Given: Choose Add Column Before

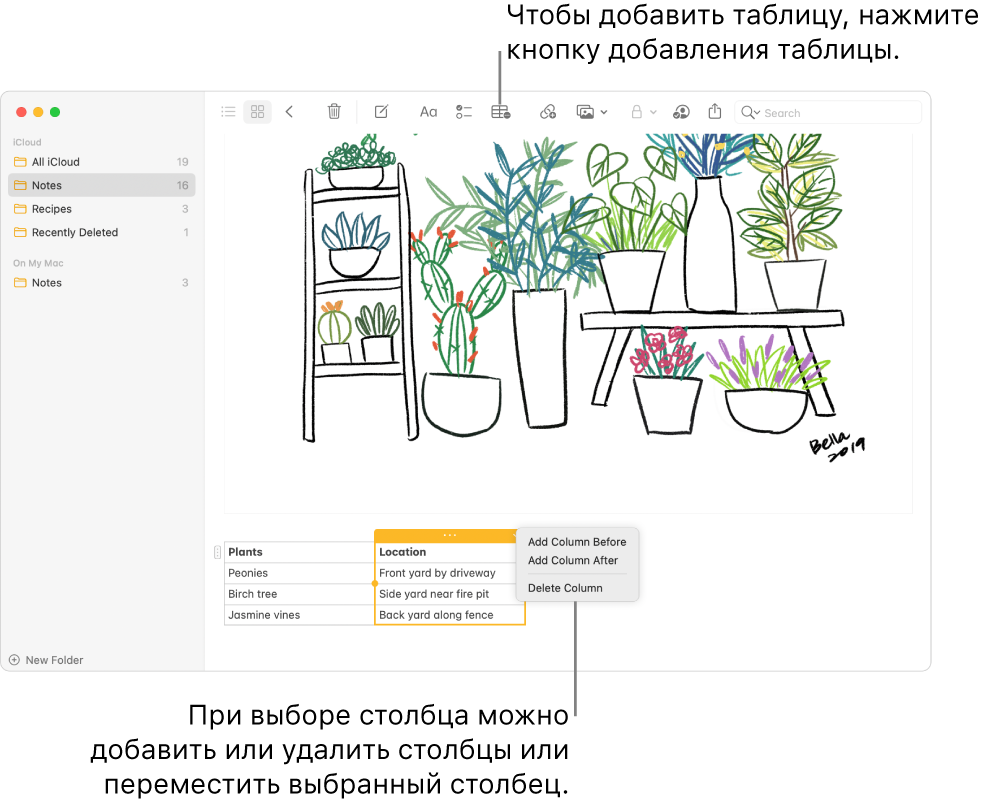Looking at the screenshot, I should point(577,542).
